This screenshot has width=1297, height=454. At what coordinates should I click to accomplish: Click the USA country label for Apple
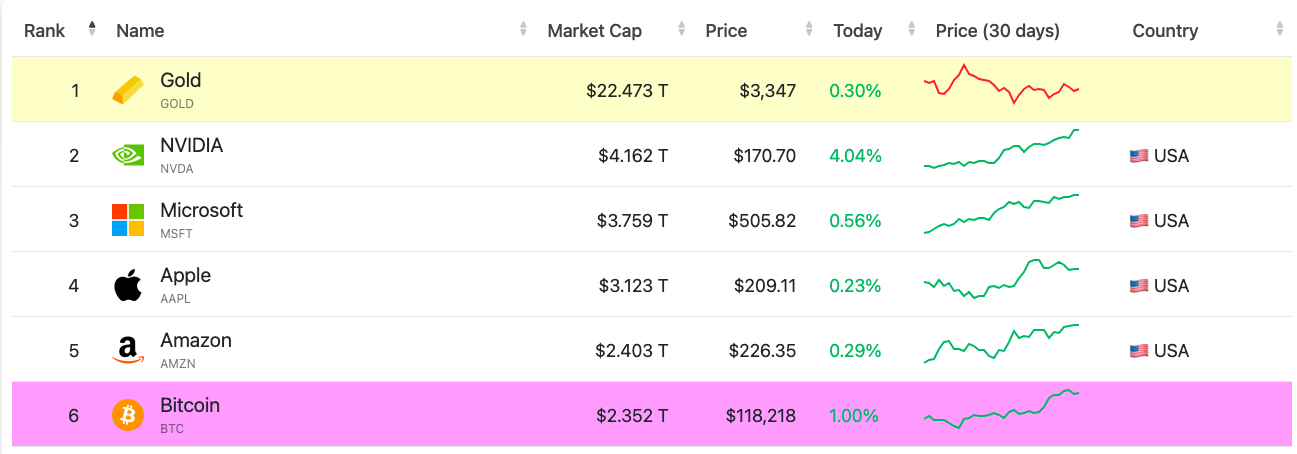(1171, 286)
